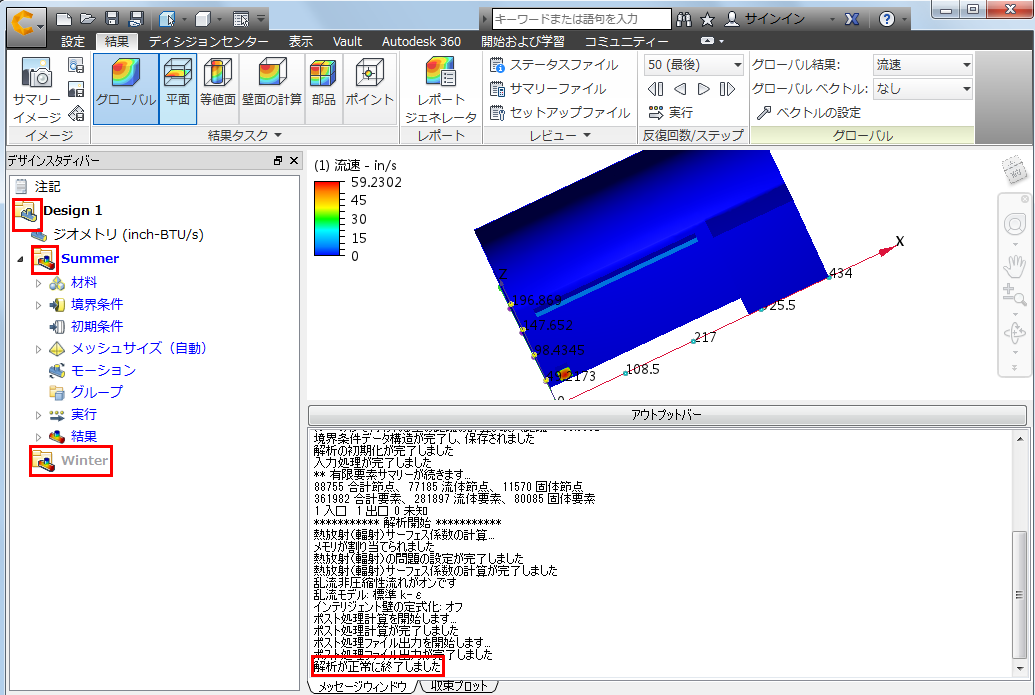Expand the 結果 tree node
Screen dimensions: 1035x695
click(38, 437)
